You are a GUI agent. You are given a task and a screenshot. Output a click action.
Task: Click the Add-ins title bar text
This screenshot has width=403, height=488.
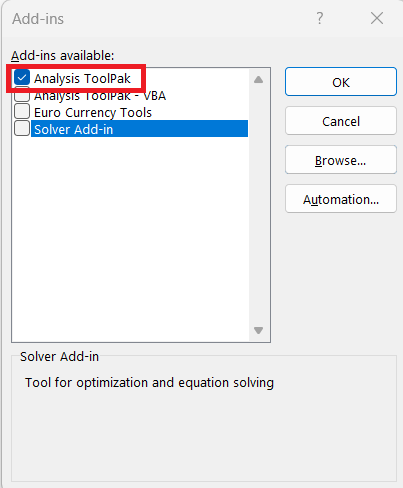(38, 19)
